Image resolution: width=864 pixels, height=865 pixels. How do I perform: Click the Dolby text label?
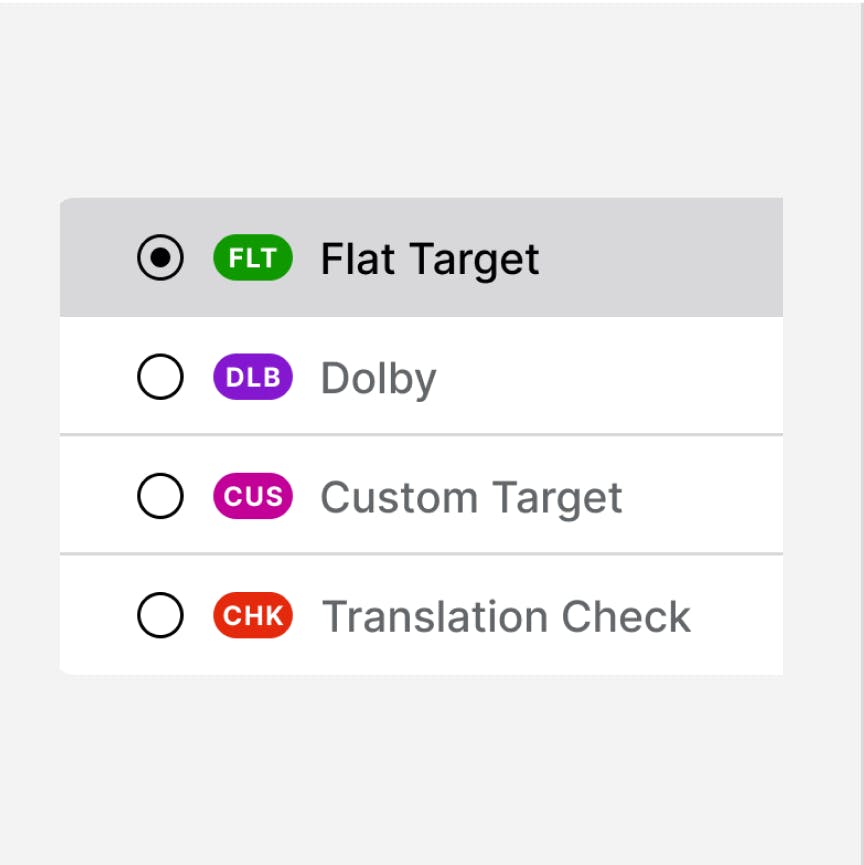click(x=378, y=379)
